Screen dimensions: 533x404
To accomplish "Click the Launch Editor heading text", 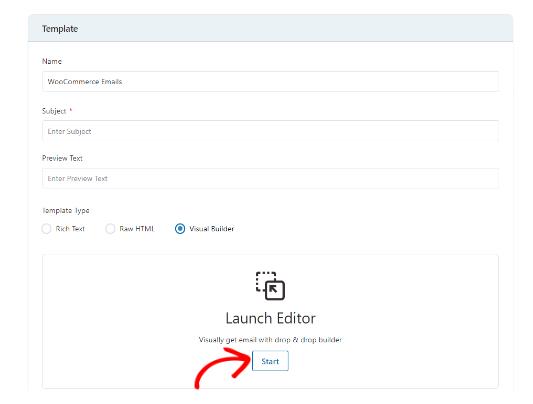I will [x=270, y=318].
